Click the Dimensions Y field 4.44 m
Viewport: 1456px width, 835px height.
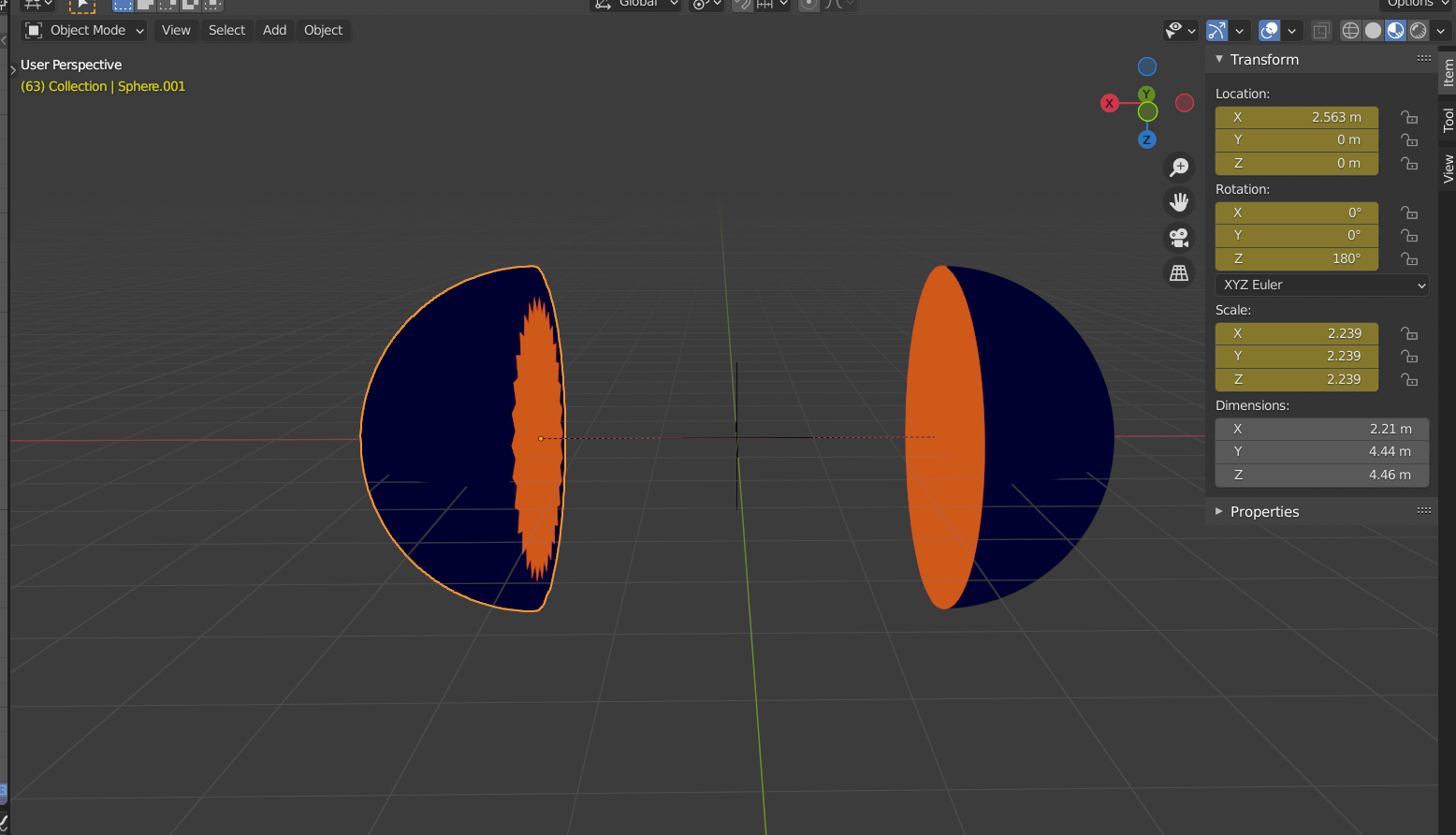(1322, 451)
